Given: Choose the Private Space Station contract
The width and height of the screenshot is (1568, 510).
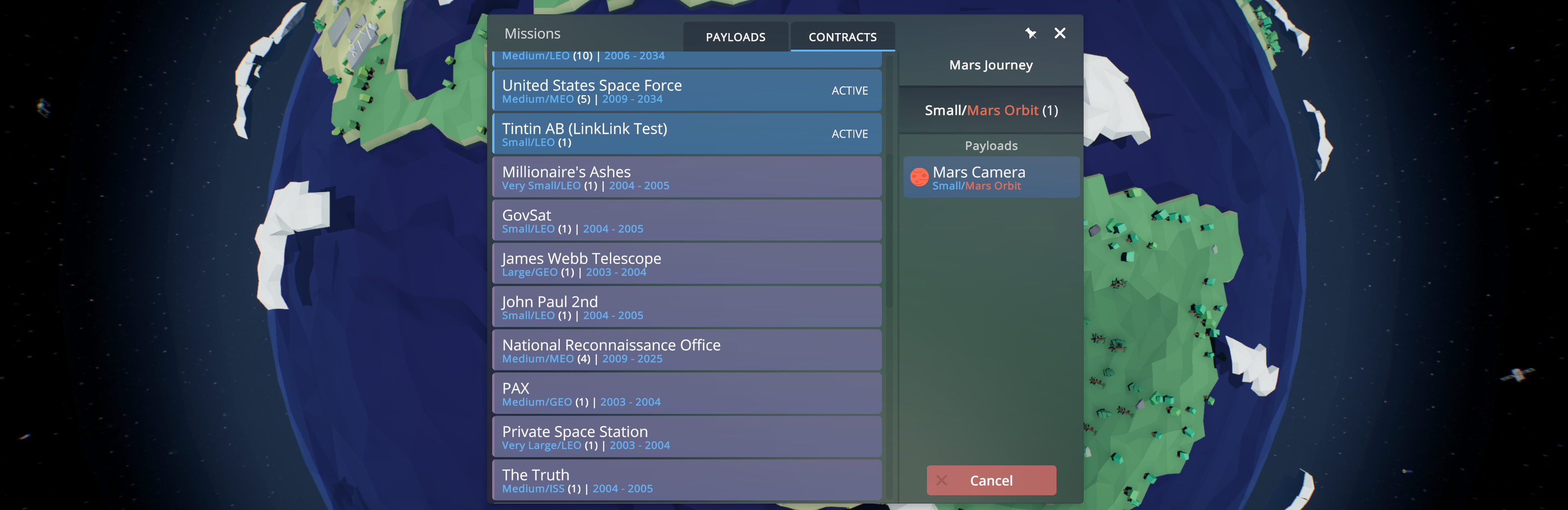Looking at the screenshot, I should tap(687, 436).
